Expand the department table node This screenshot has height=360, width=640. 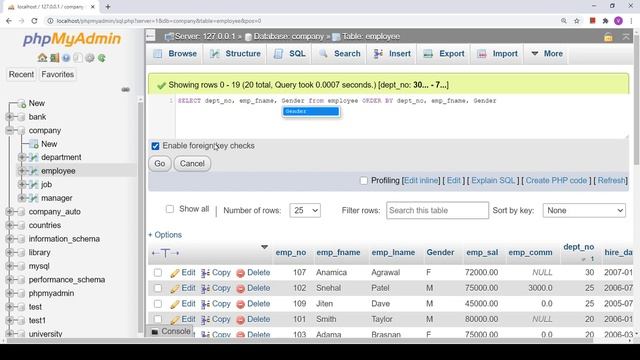click(22, 157)
